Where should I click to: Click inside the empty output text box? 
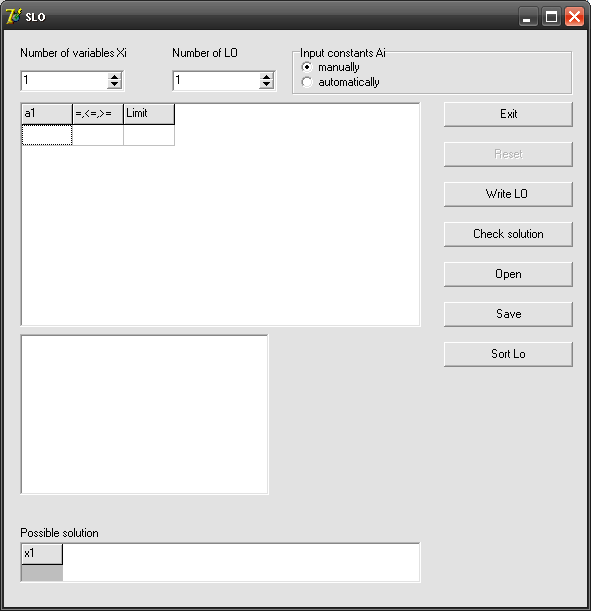144,414
